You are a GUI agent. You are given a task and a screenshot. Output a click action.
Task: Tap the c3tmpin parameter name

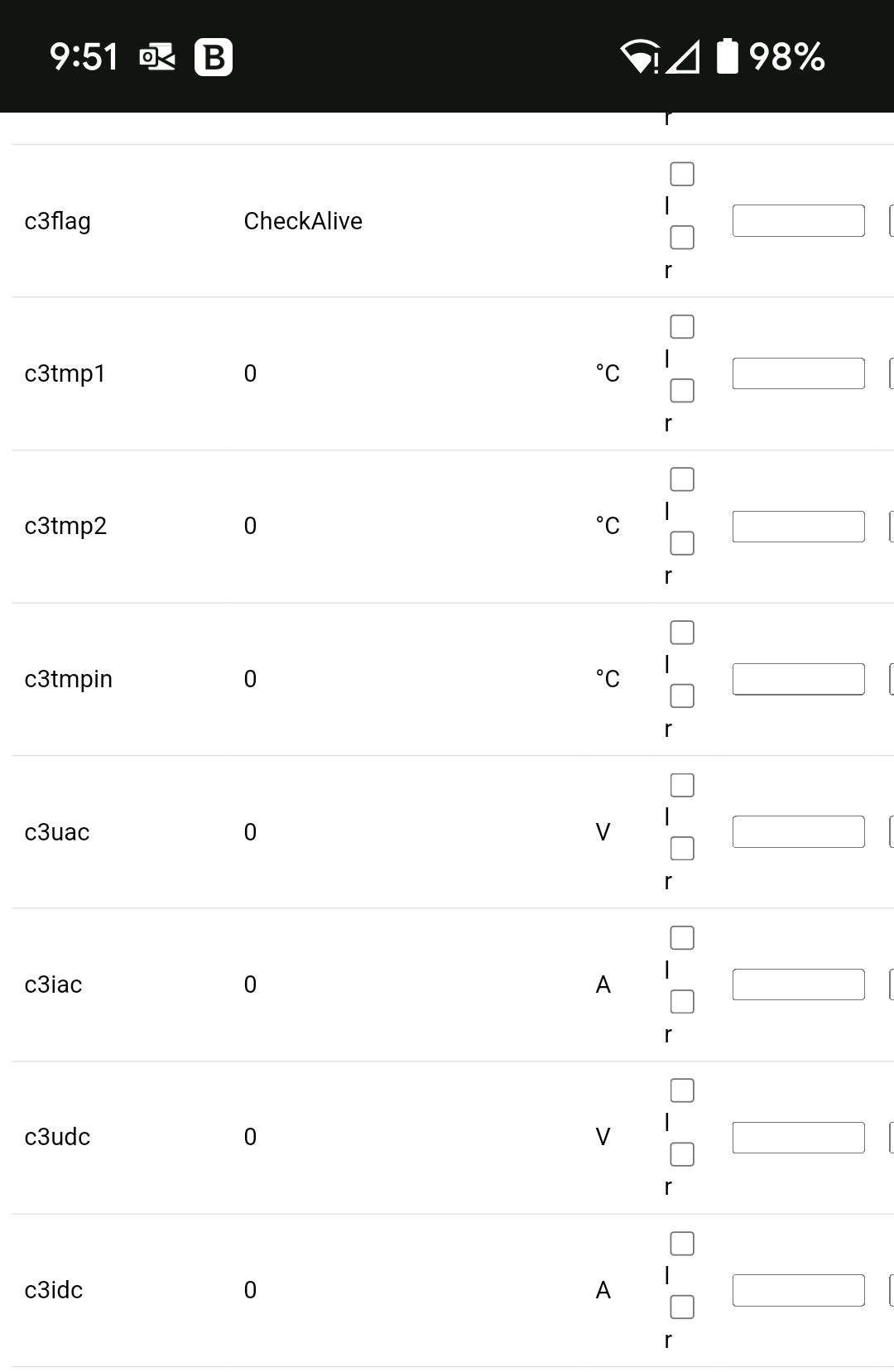click(69, 680)
